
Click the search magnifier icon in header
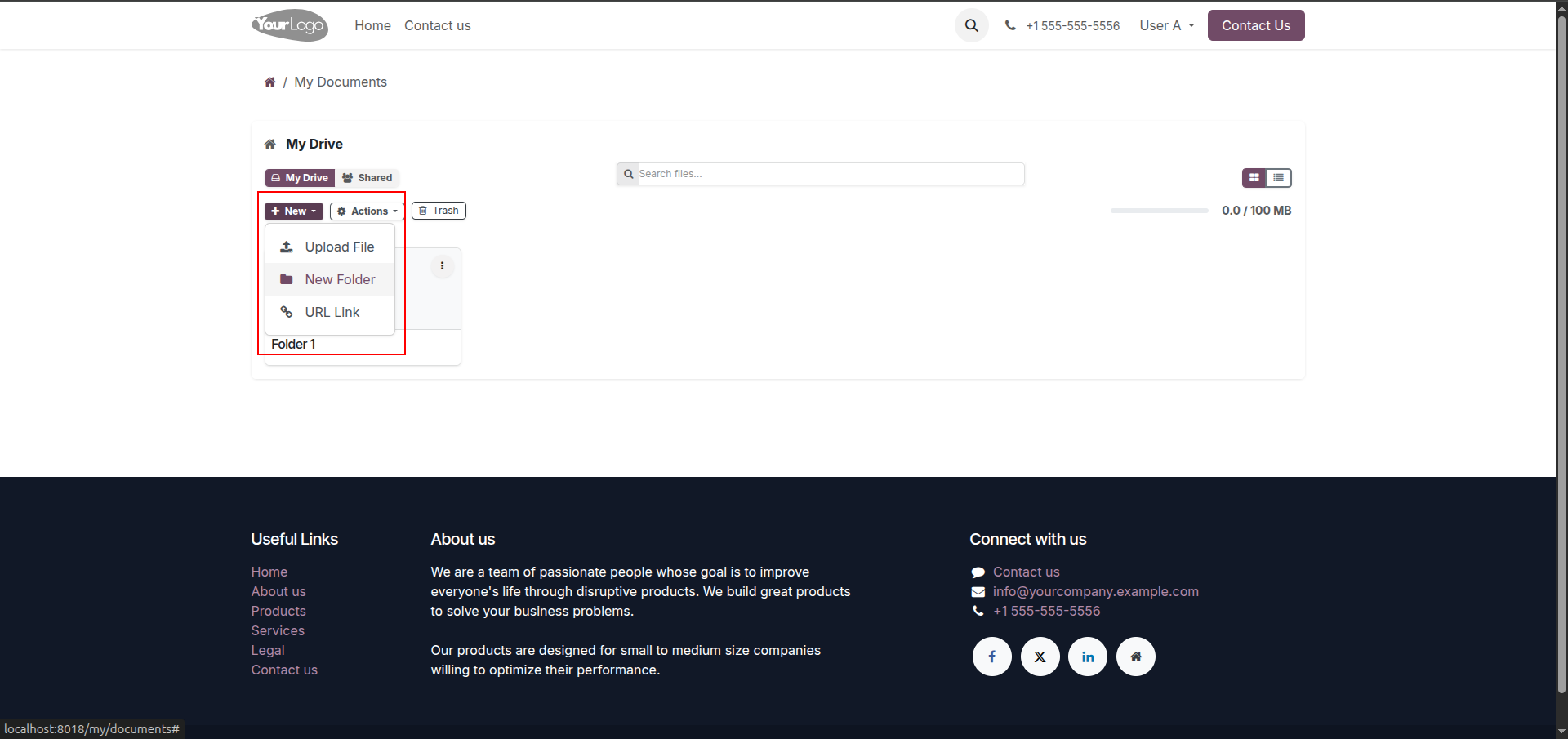(x=971, y=25)
